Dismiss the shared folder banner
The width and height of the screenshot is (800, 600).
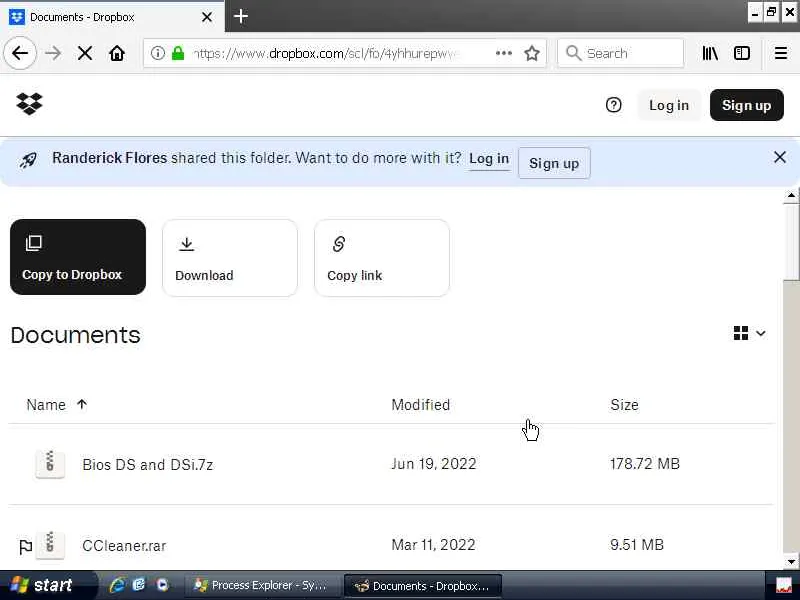point(780,157)
